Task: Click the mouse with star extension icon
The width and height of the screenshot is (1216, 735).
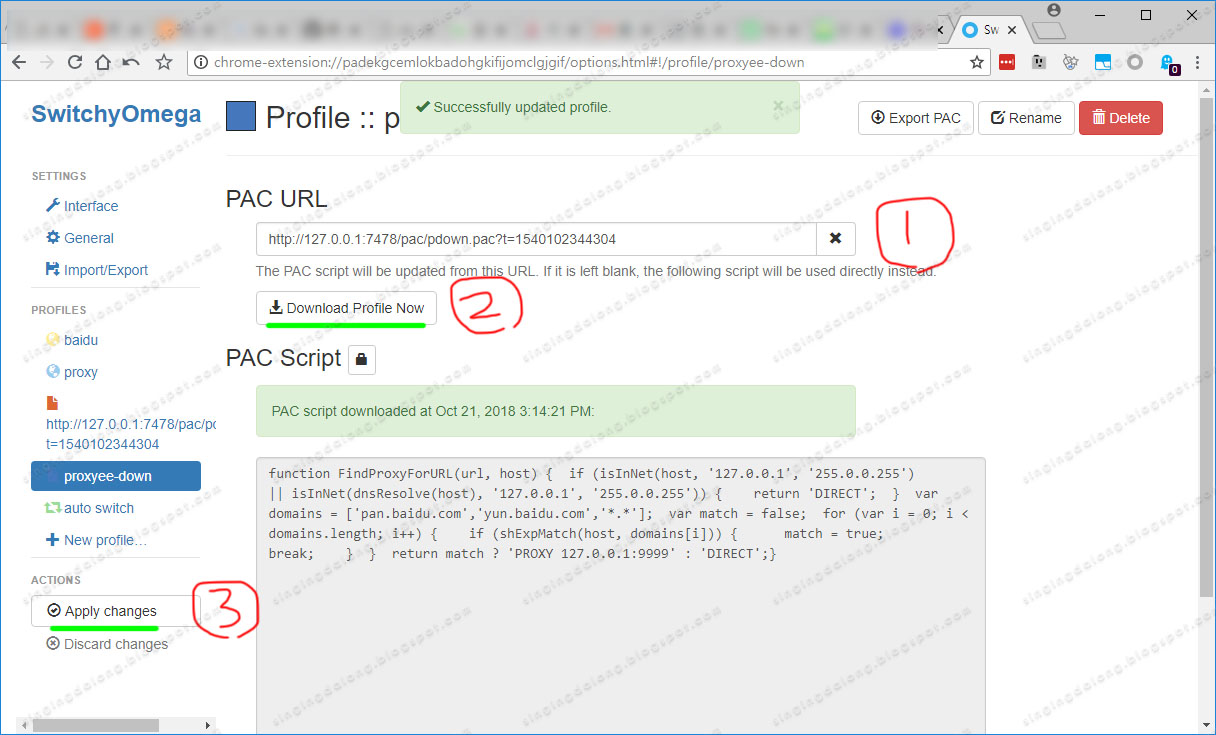Action: tap(1071, 62)
